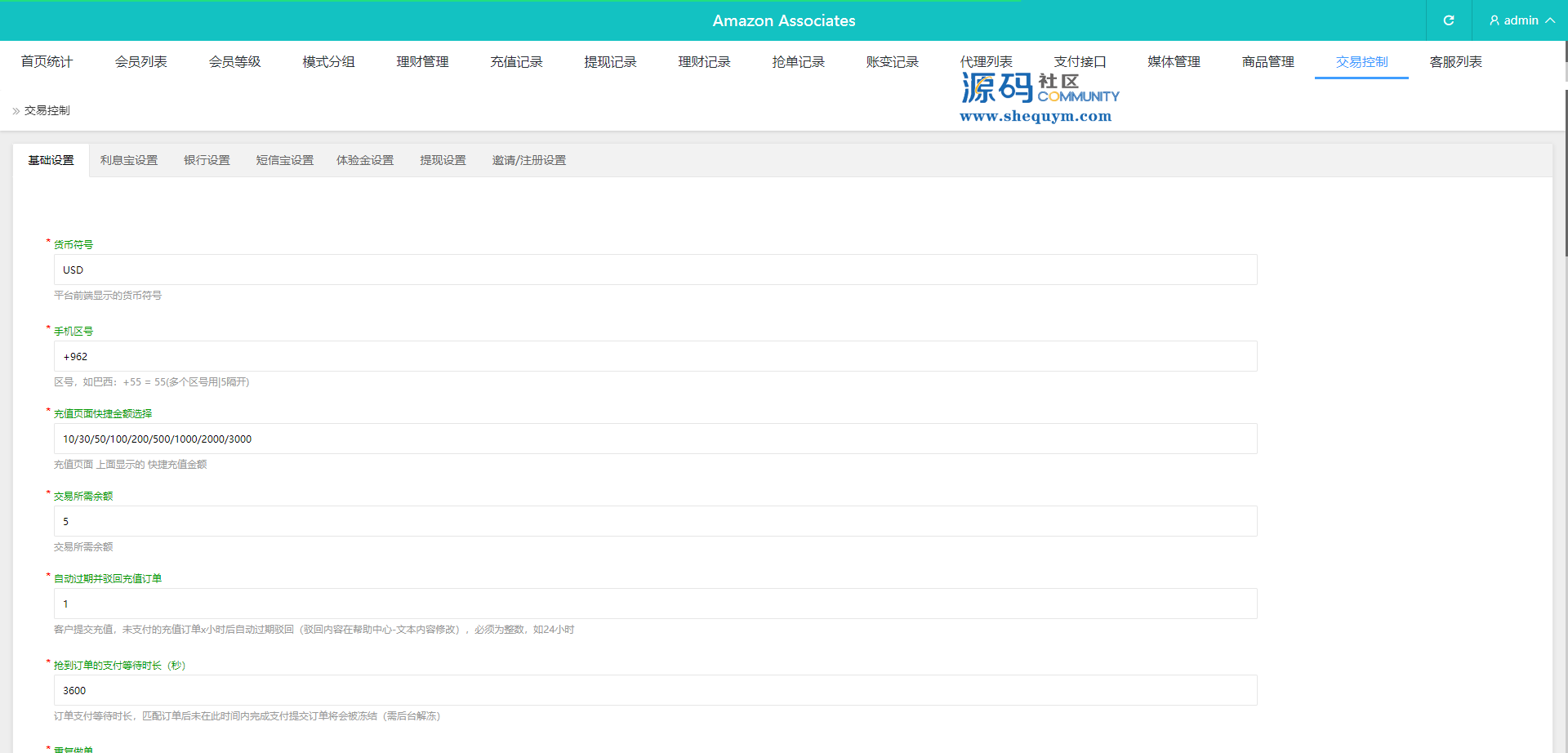Screen dimensions: 1568x753
Task: Open the 银行设置 tab
Action: coord(207,160)
